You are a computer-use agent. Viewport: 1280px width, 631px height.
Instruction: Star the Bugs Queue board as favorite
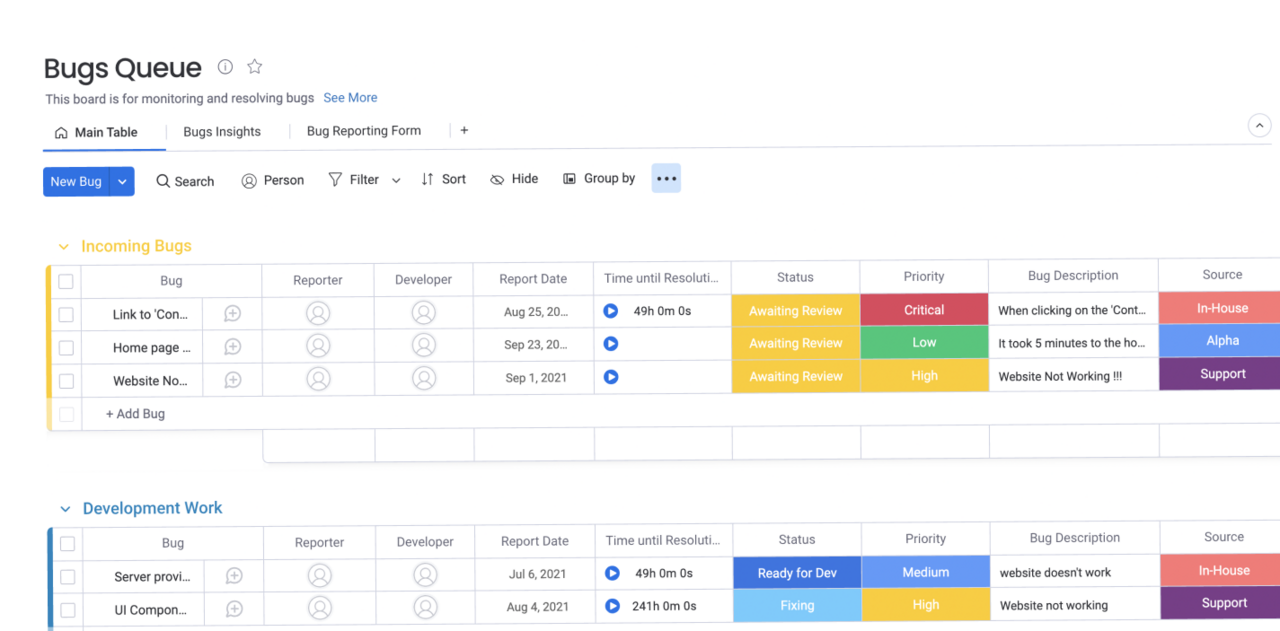(x=255, y=67)
